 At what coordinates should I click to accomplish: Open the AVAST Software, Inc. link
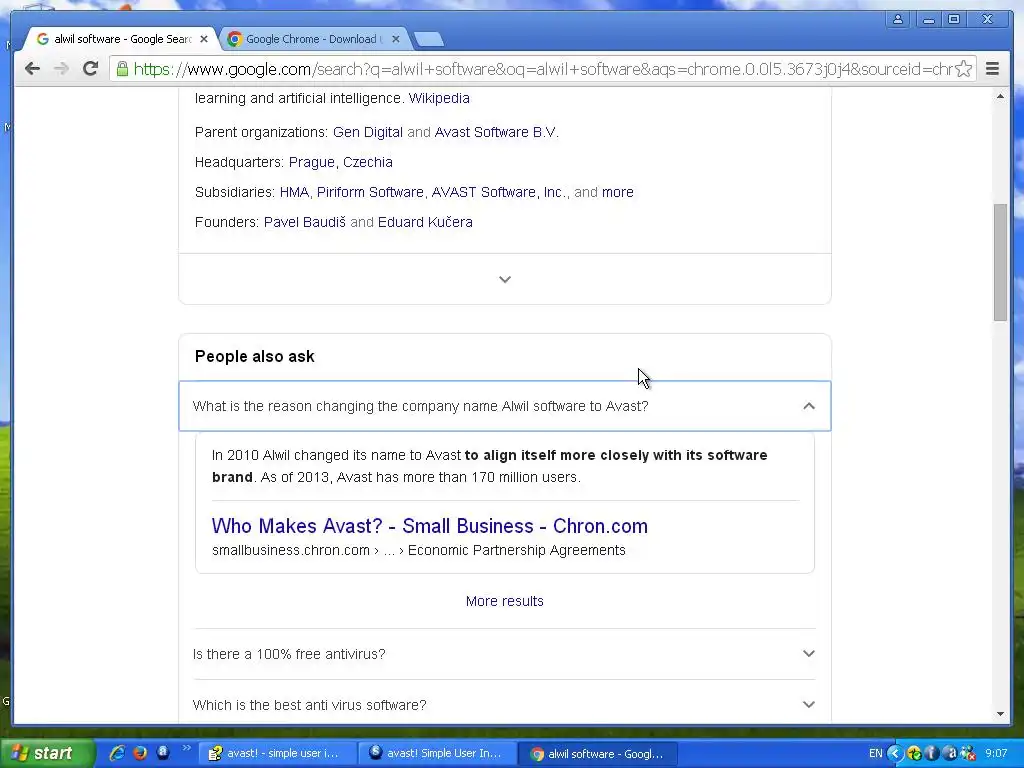click(x=499, y=192)
